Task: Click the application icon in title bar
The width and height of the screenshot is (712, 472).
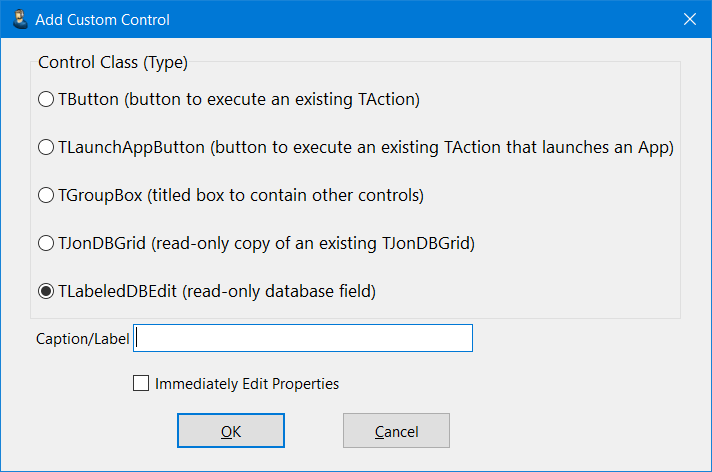Action: (x=19, y=19)
